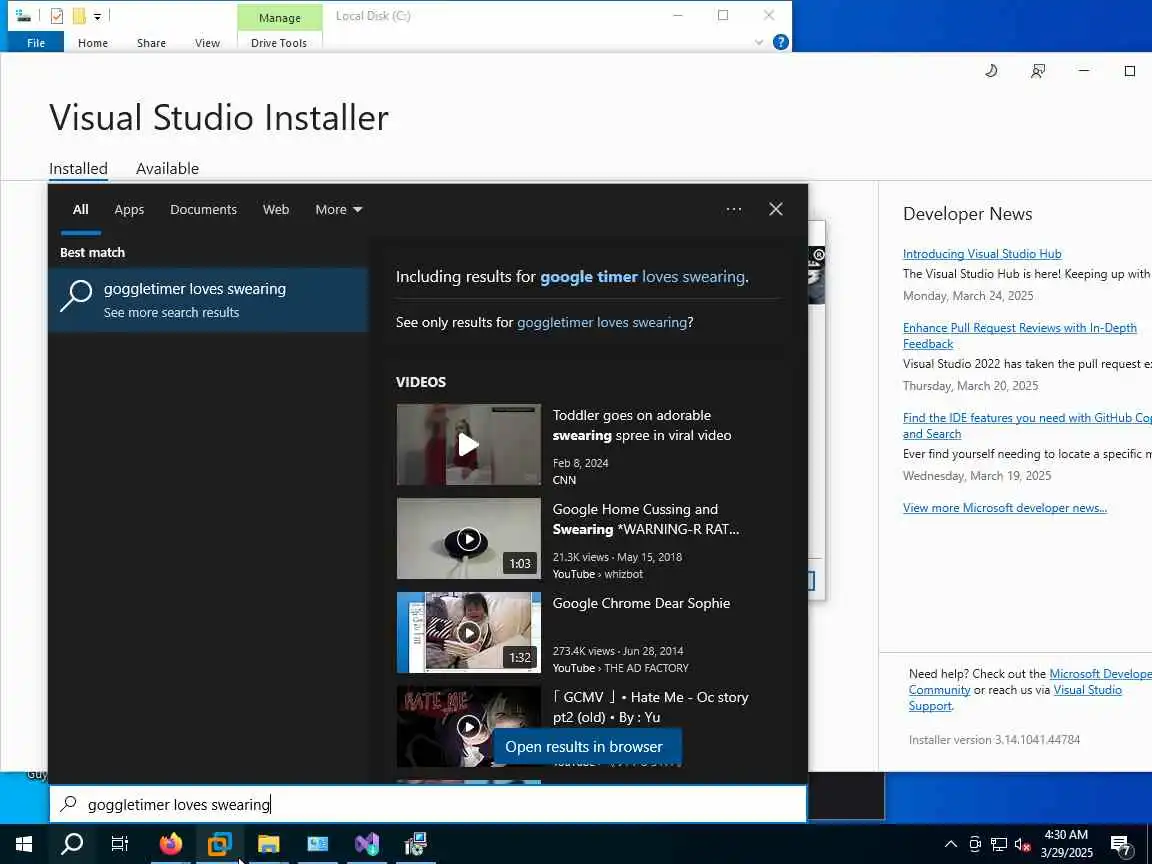Launch Firefox from the taskbar

click(170, 843)
